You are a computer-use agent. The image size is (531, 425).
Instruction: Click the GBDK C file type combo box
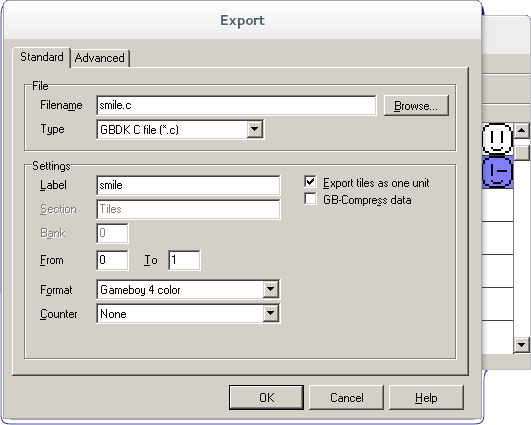180,129
